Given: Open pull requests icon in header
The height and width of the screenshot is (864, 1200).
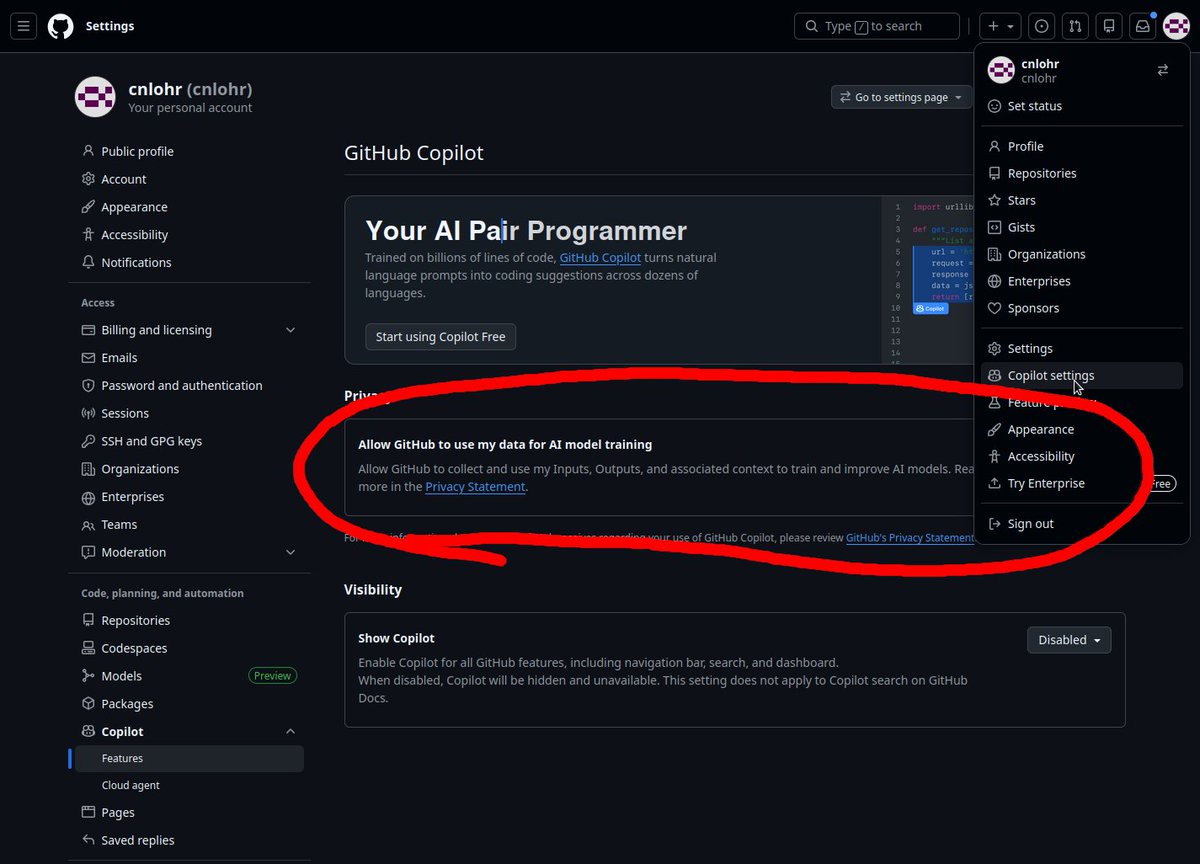Looking at the screenshot, I should pyautogui.click(x=1075, y=26).
